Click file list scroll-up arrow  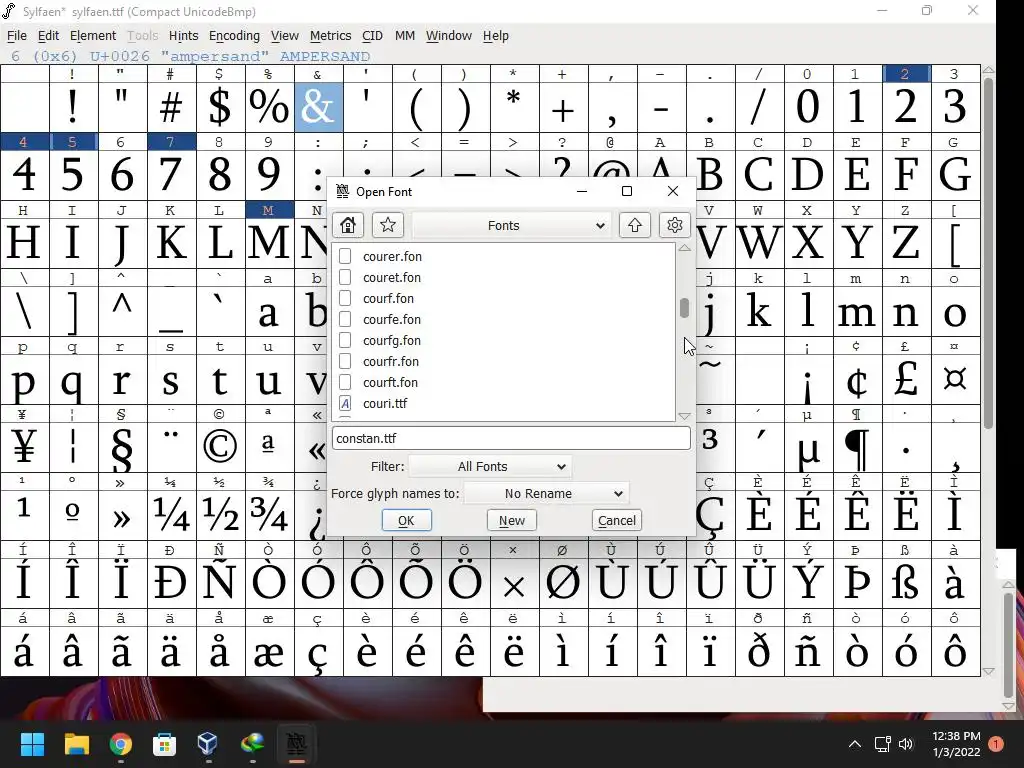[684, 248]
